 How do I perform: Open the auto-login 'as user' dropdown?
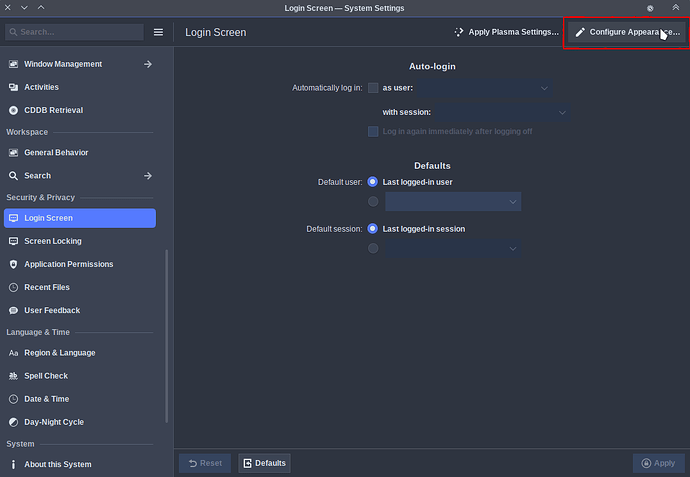coord(484,88)
